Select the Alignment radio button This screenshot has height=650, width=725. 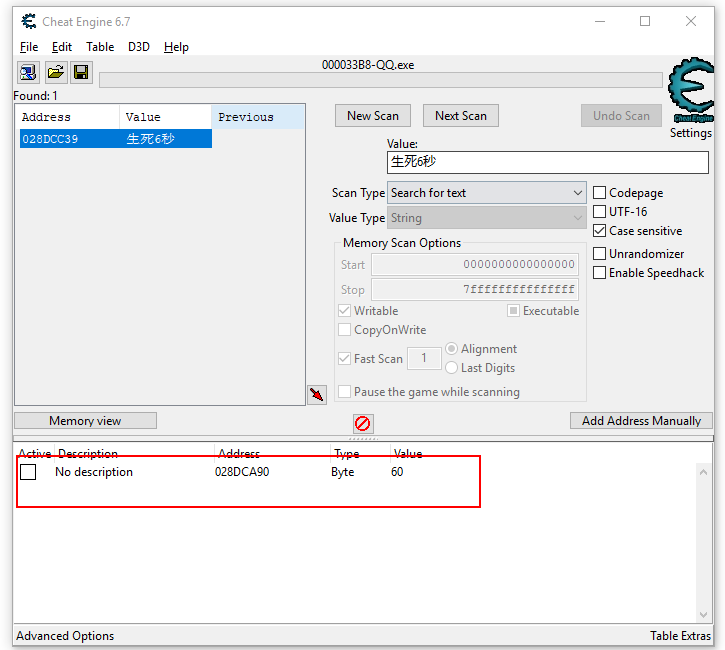pyautogui.click(x=451, y=348)
